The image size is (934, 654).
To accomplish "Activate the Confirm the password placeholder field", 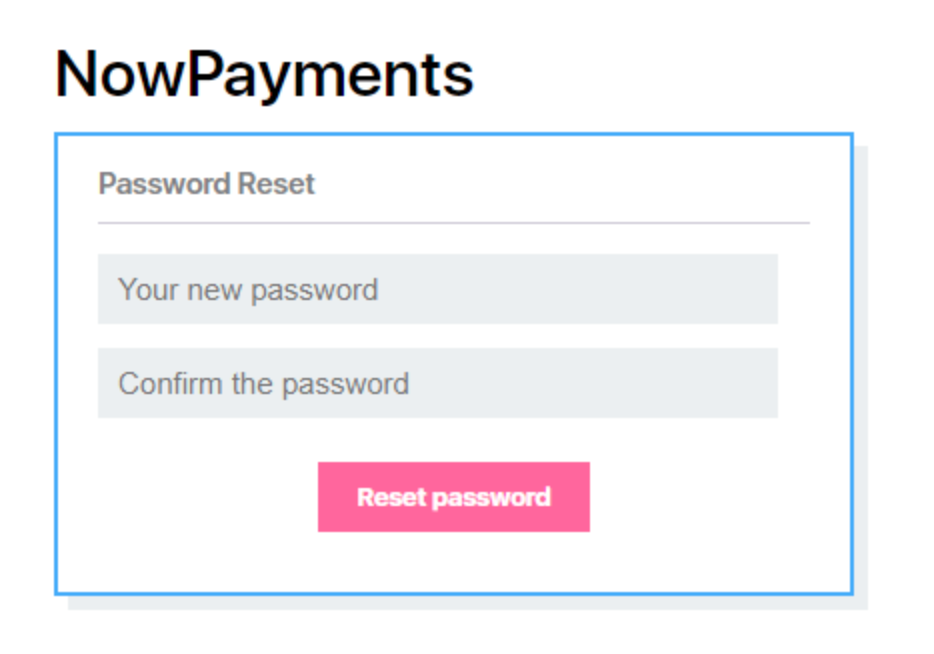I will [x=437, y=383].
